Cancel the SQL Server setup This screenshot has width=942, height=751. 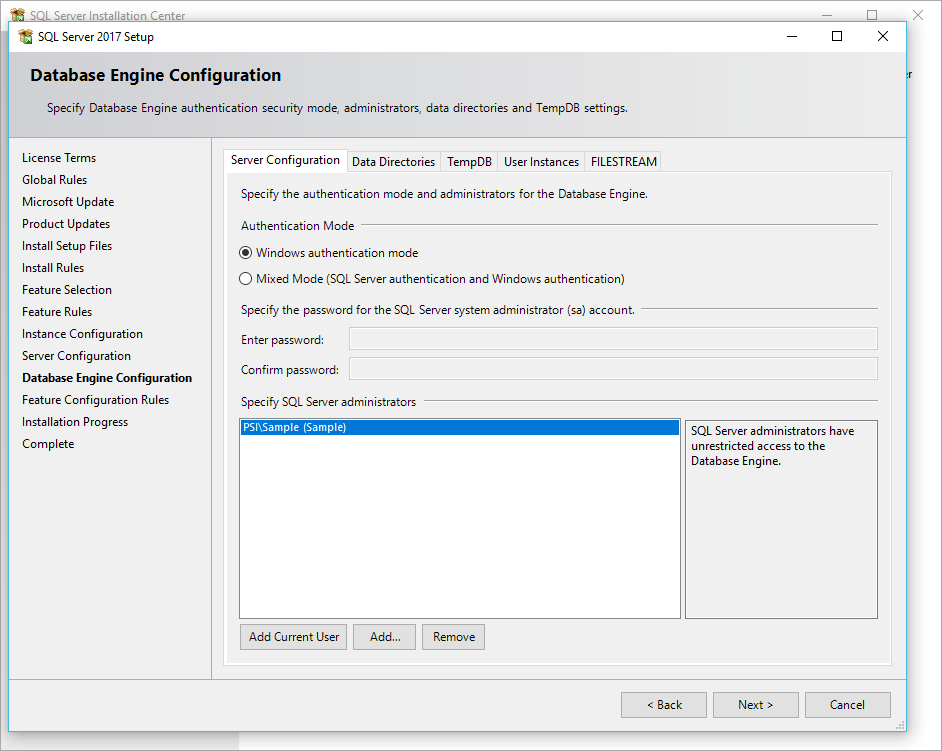tap(848, 705)
